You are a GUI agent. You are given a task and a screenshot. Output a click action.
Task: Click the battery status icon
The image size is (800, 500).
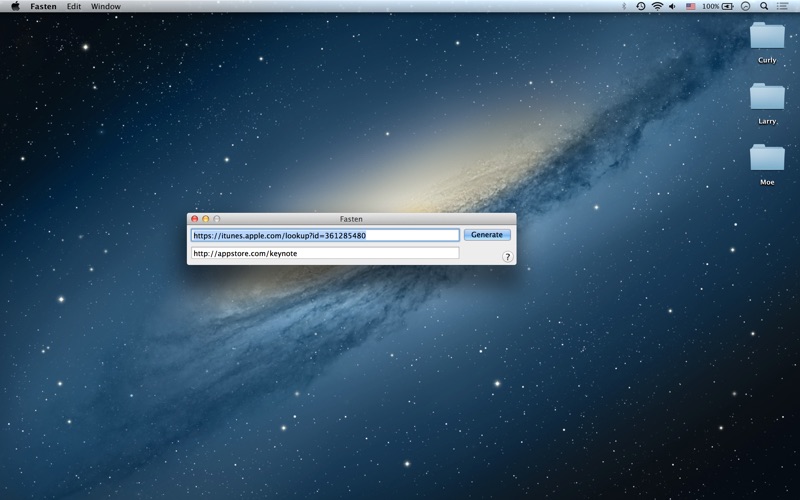[x=728, y=6]
